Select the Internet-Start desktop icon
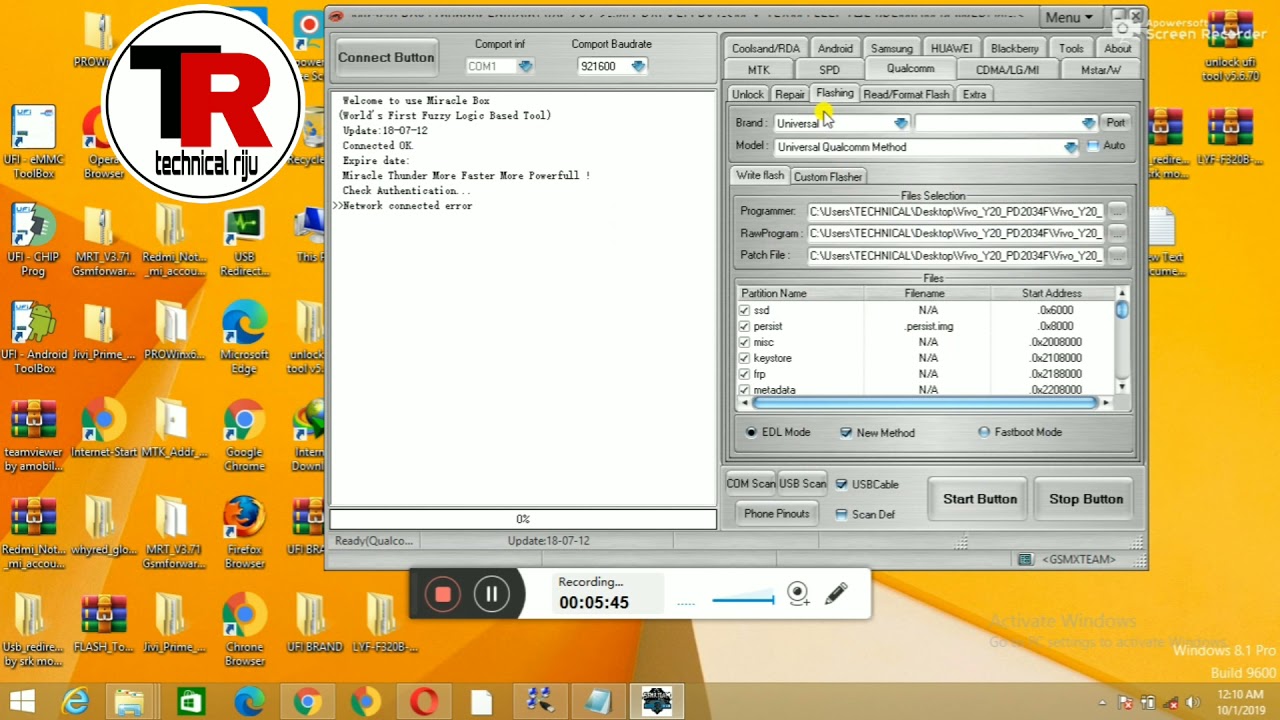This screenshot has height=720, width=1280. coord(104,429)
